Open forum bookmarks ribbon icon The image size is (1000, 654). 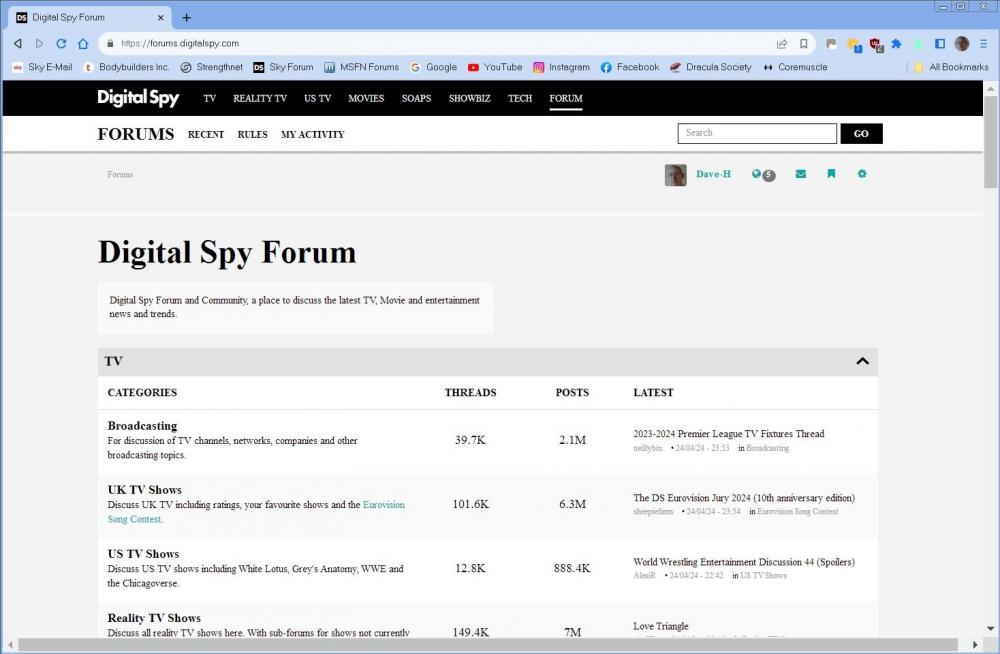coord(831,174)
